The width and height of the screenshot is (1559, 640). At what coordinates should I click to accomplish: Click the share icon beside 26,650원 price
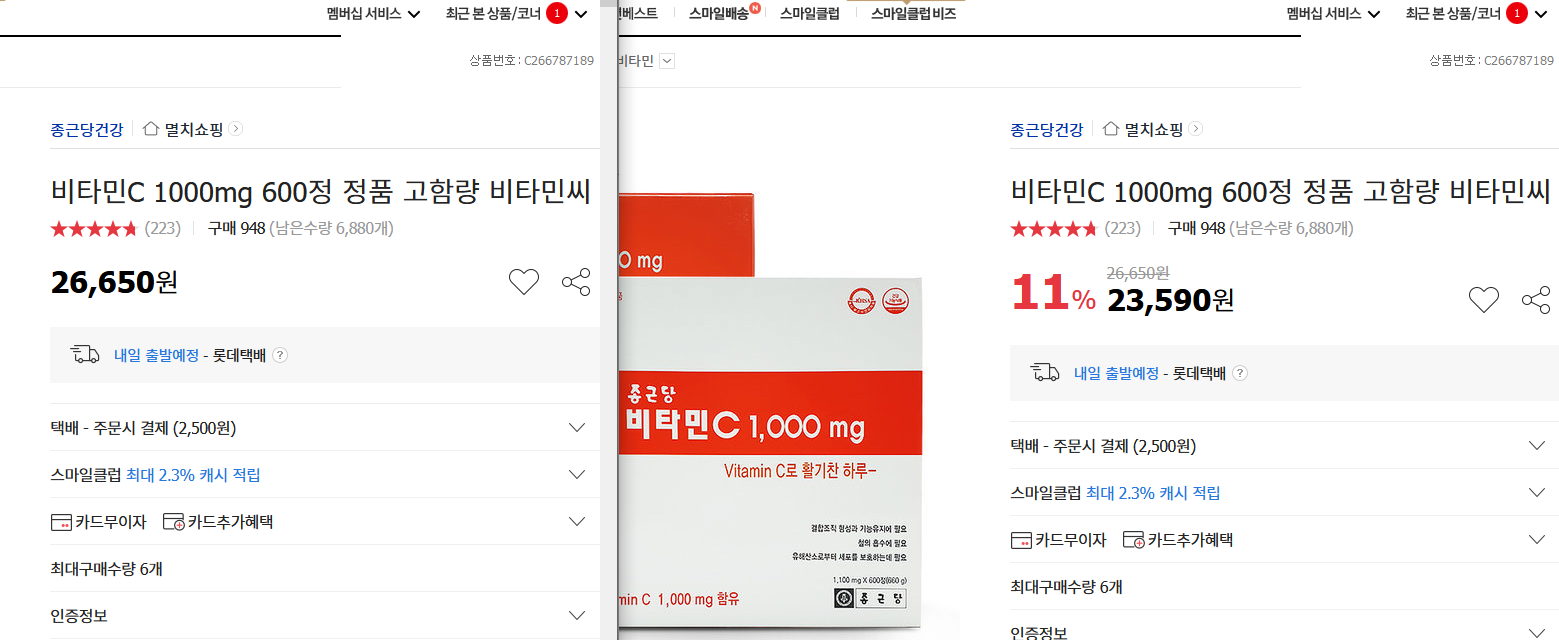pos(576,283)
